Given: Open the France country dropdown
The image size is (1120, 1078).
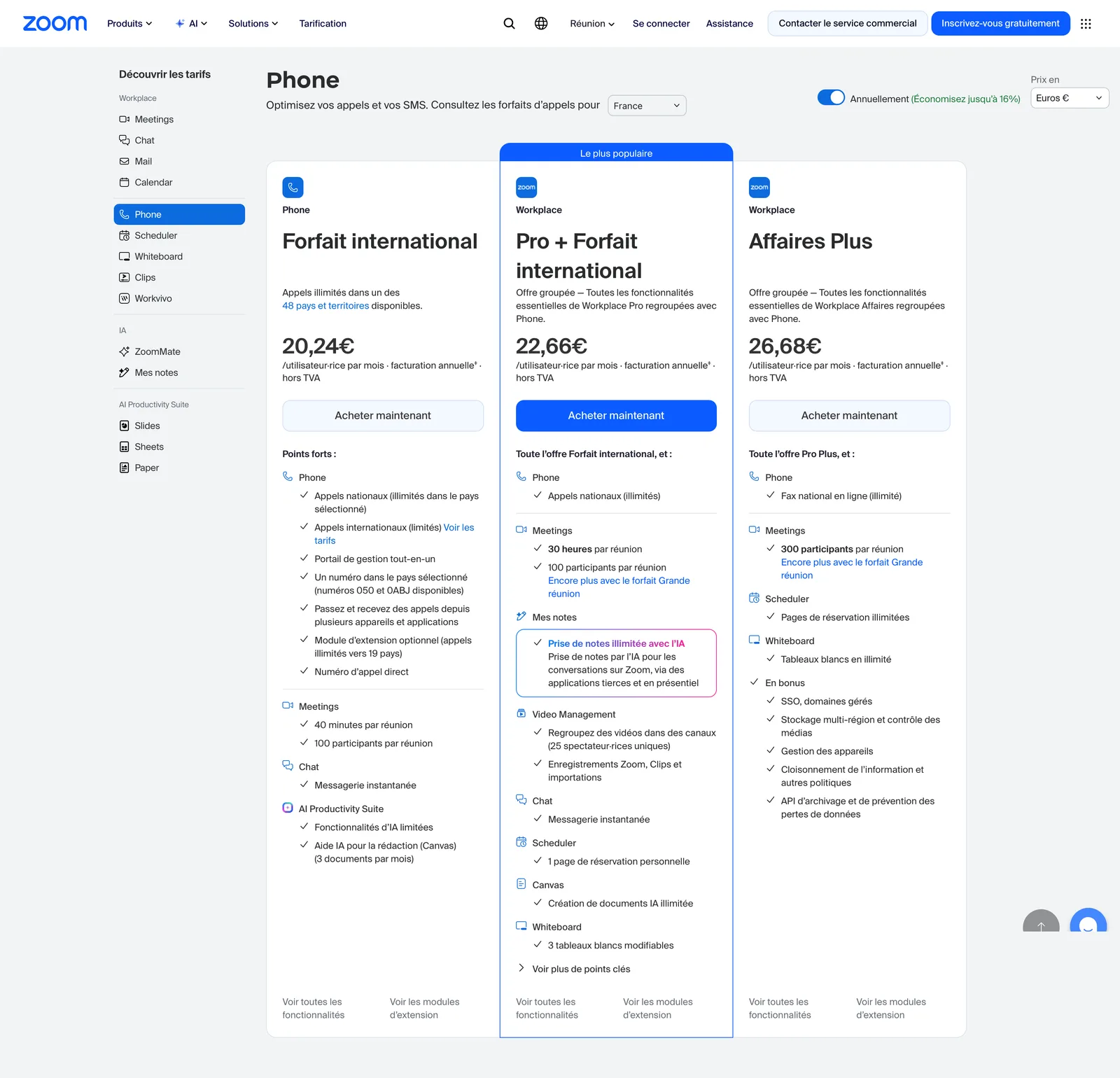Looking at the screenshot, I should (647, 106).
